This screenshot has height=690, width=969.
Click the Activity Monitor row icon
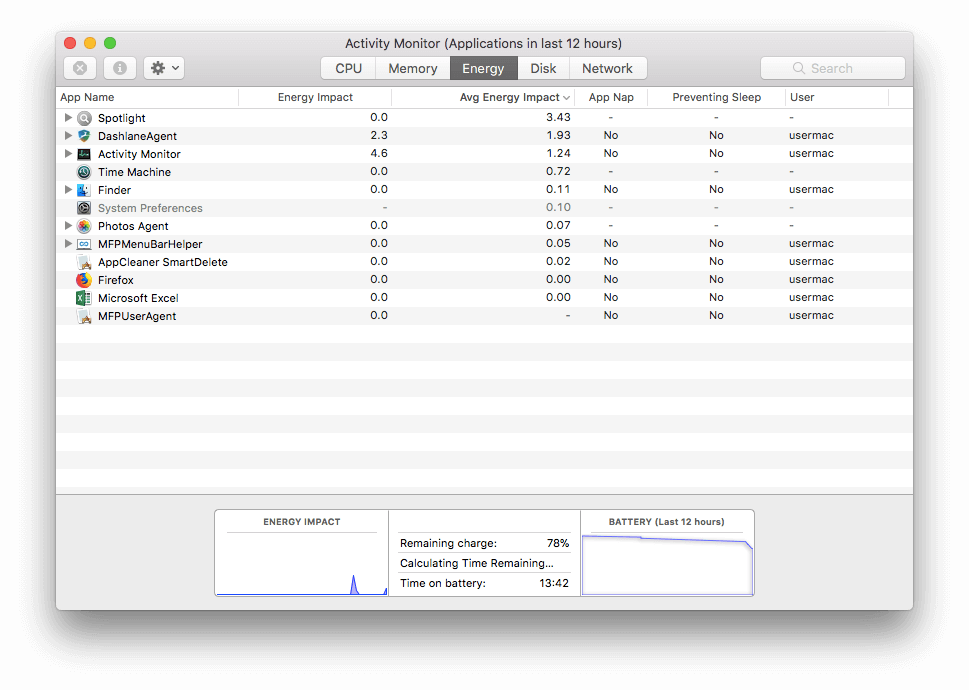click(x=84, y=154)
